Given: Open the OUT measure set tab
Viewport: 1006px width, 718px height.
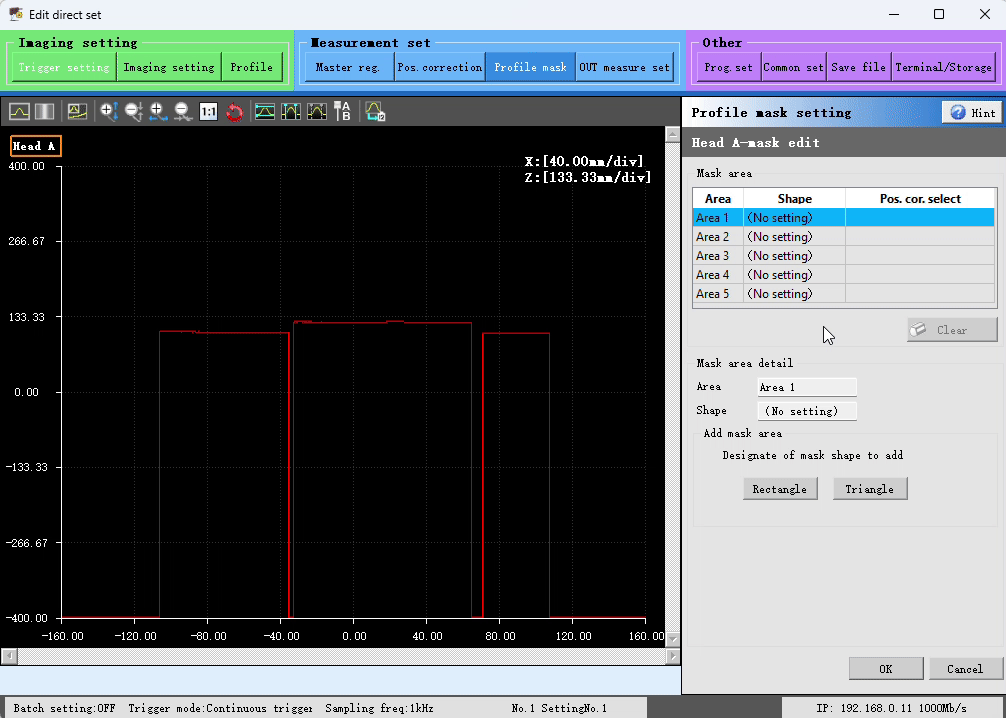Looking at the screenshot, I should tap(624, 67).
